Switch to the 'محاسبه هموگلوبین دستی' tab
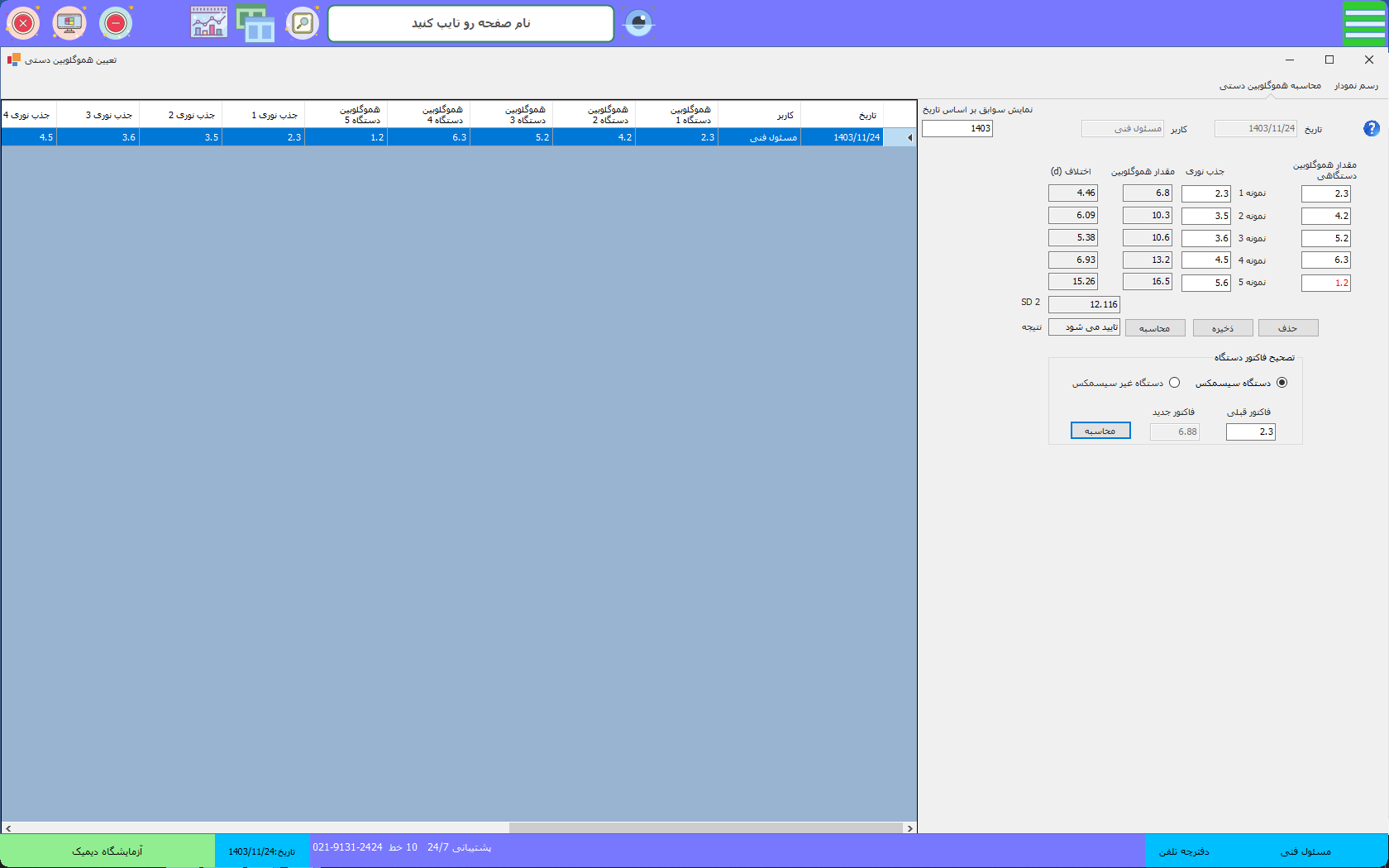Viewport: 1389px width, 868px height. 1270,86
